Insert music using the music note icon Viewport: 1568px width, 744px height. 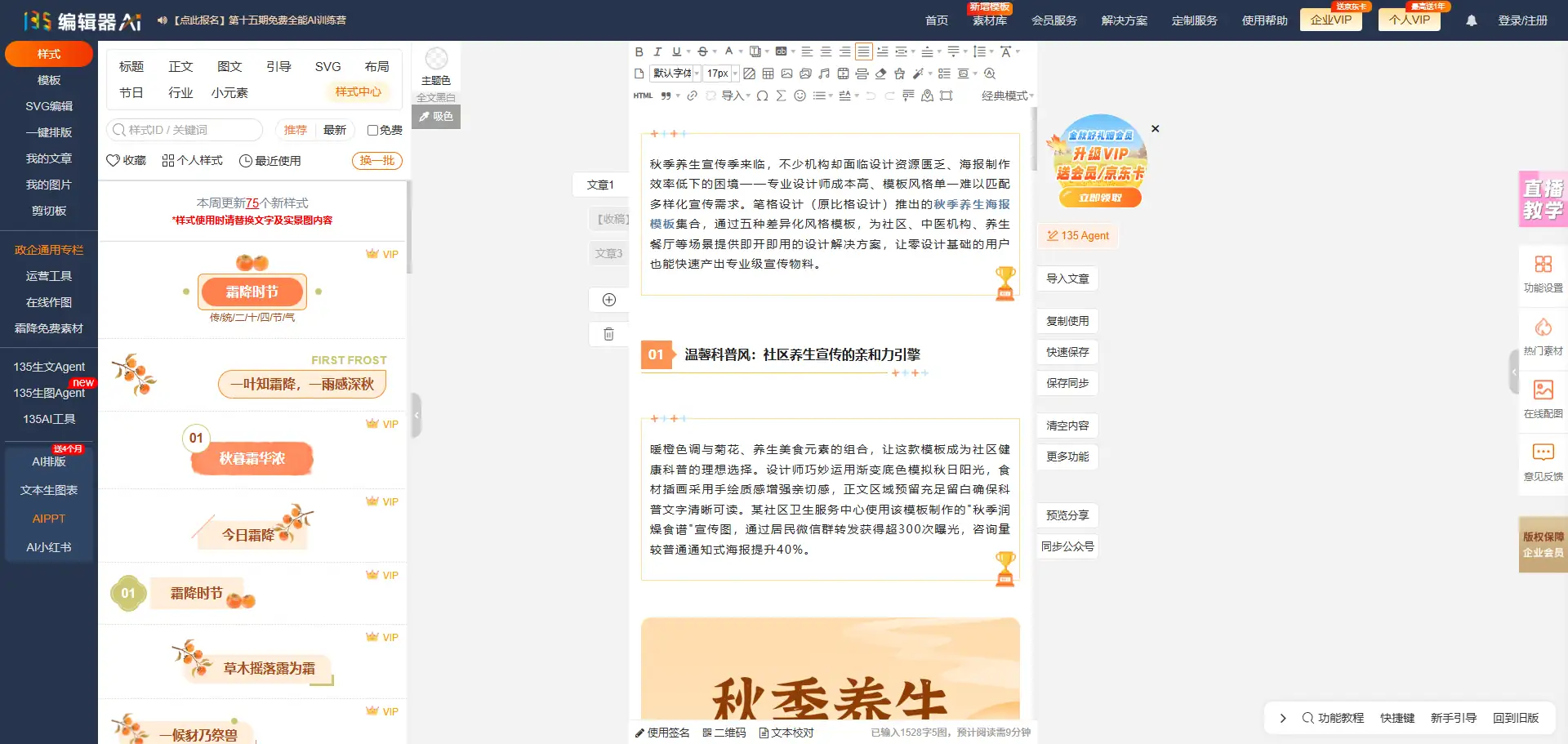825,74
